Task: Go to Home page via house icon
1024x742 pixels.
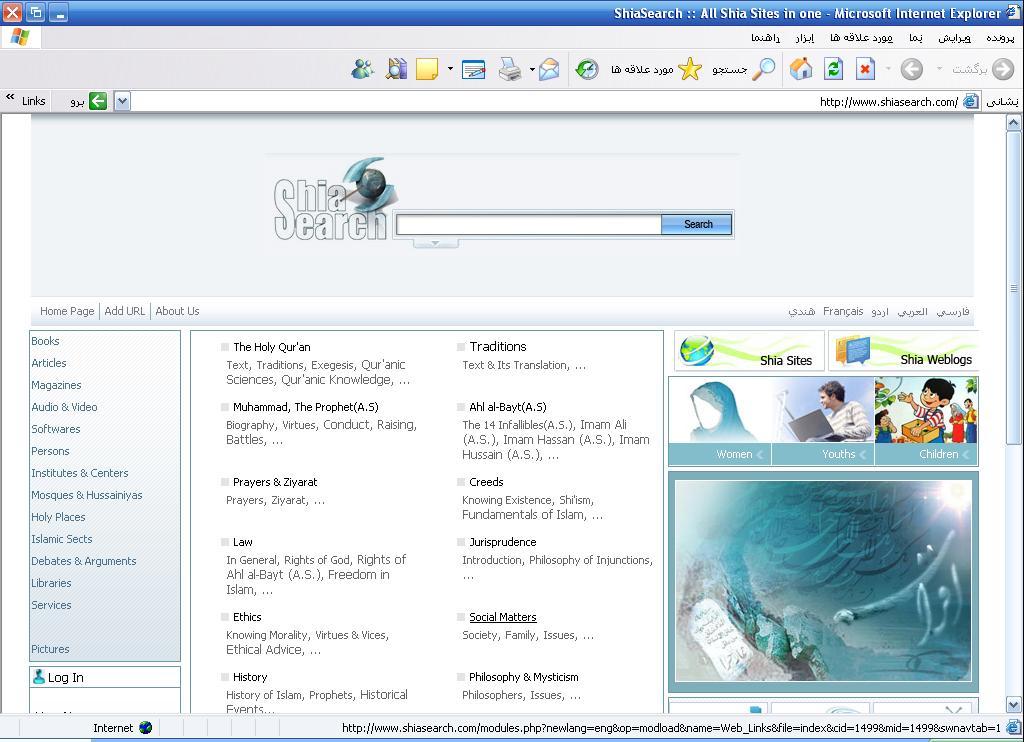Action: (x=801, y=69)
